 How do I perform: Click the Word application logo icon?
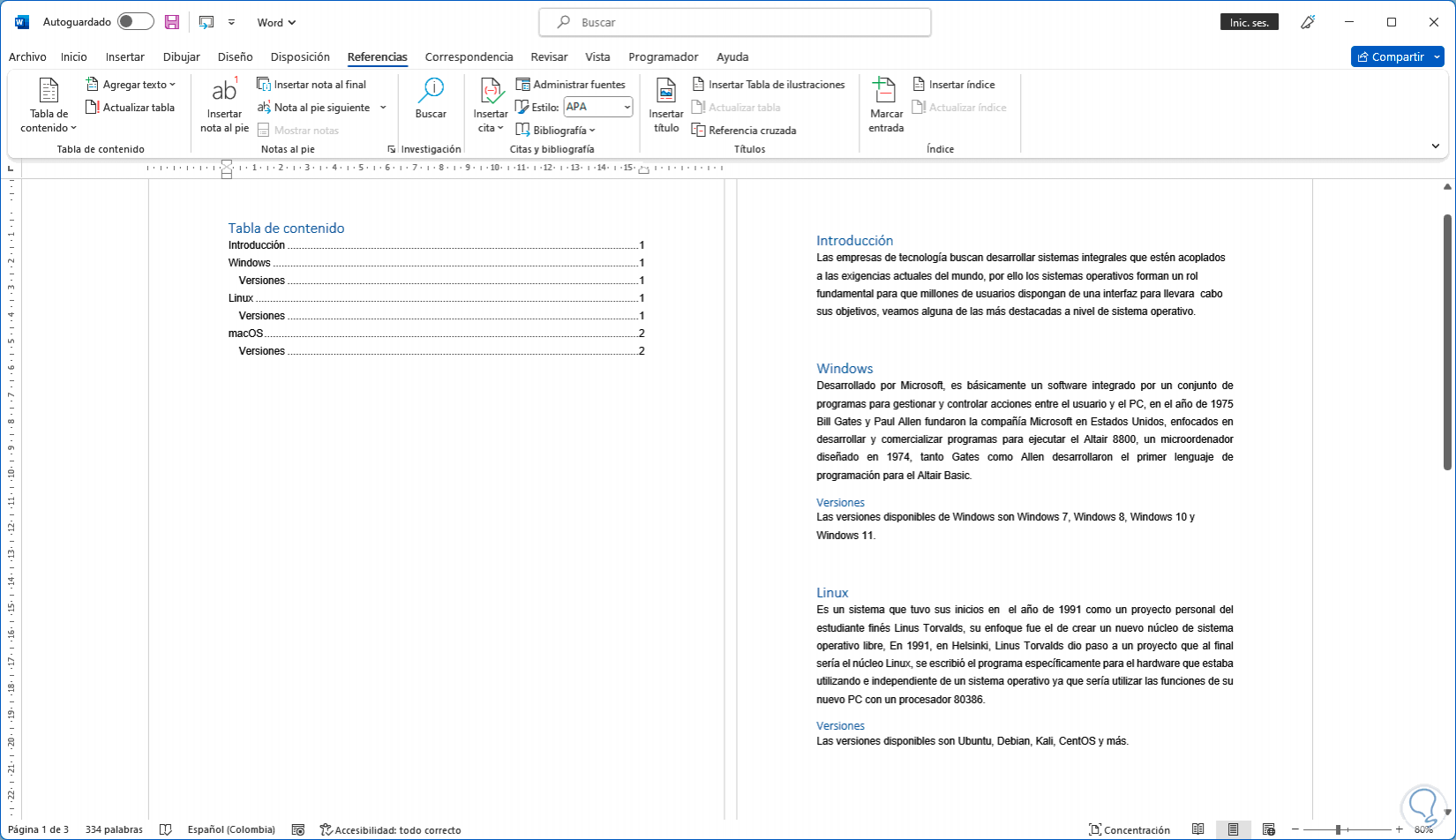point(22,22)
